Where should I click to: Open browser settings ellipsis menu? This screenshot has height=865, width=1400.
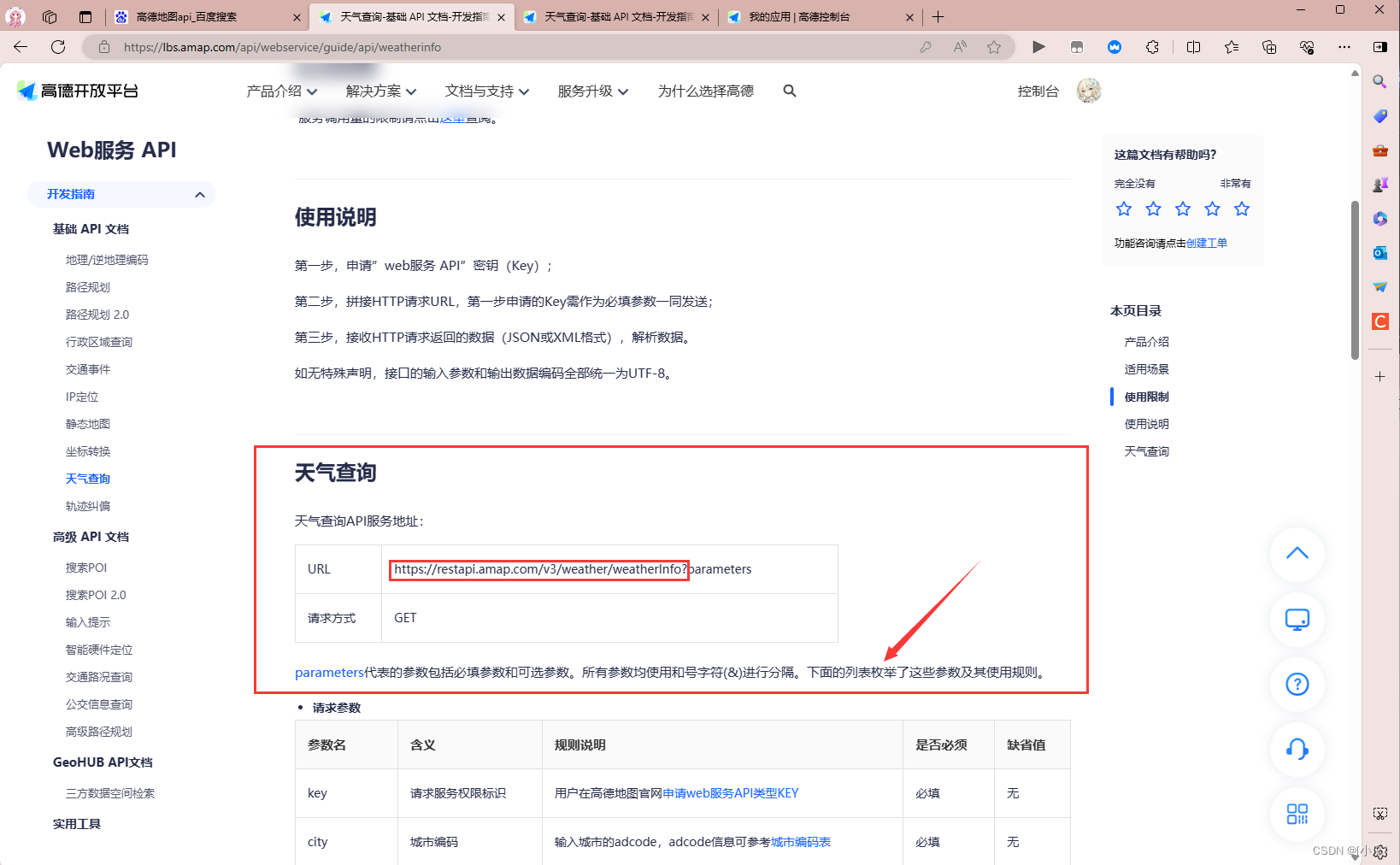tap(1344, 47)
